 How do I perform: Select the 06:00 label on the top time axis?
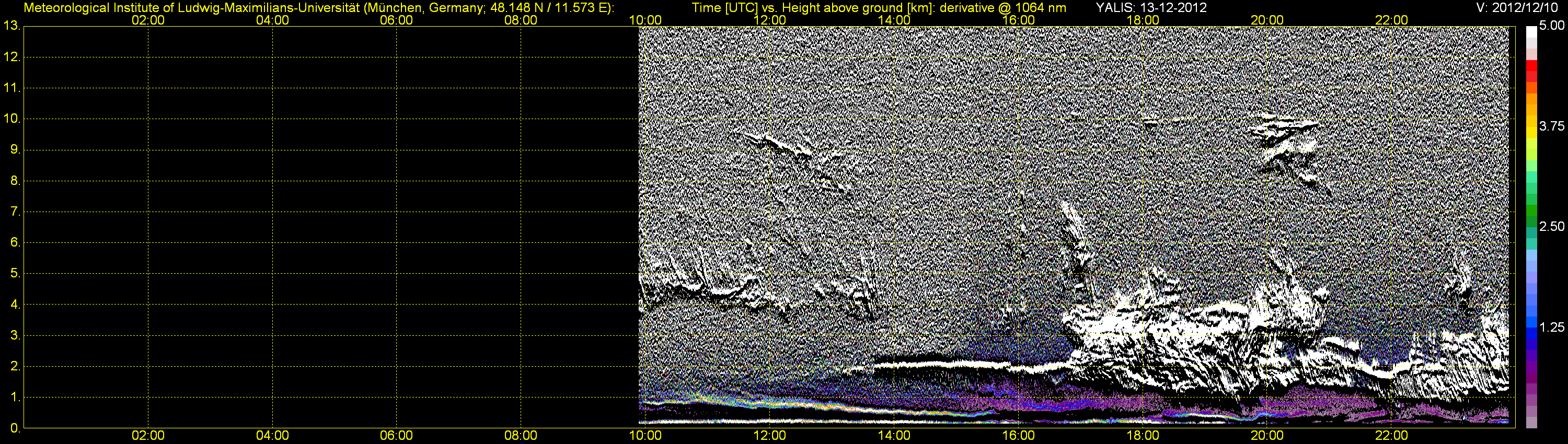point(396,20)
